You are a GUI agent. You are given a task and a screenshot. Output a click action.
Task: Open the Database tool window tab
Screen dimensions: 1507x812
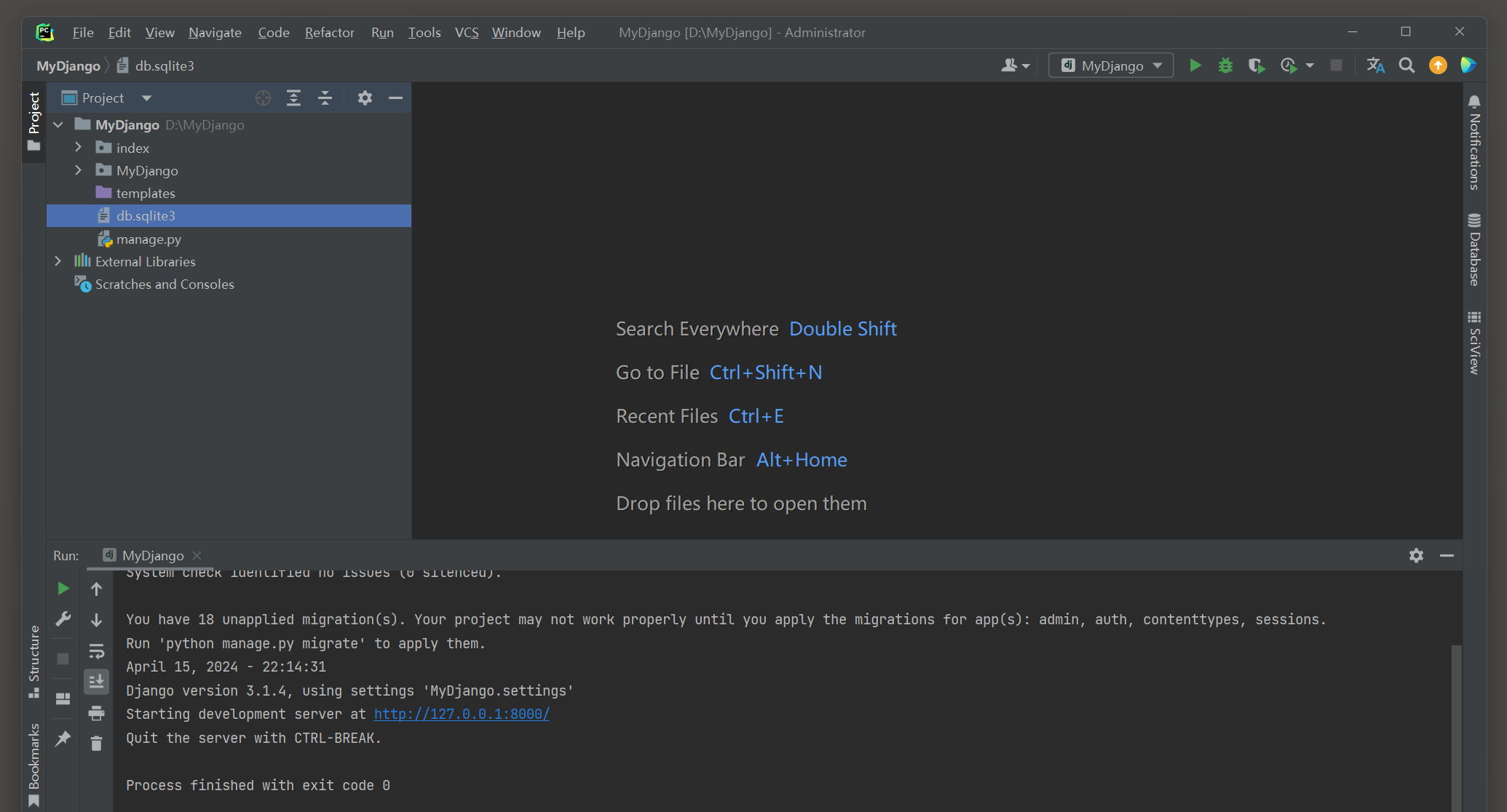tap(1474, 250)
